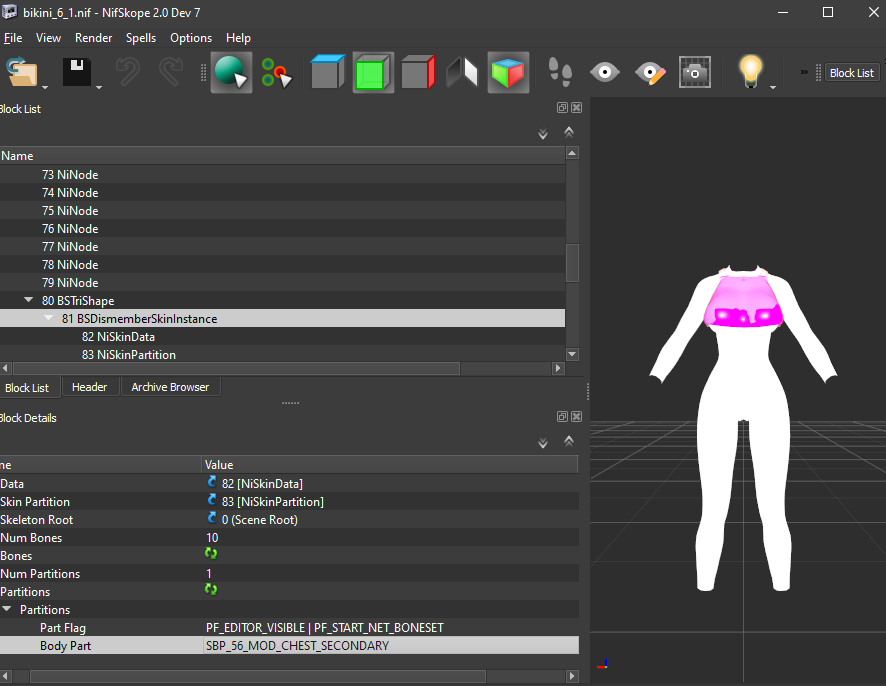Select the walk view footprints icon
886x686 pixels.
tap(560, 72)
